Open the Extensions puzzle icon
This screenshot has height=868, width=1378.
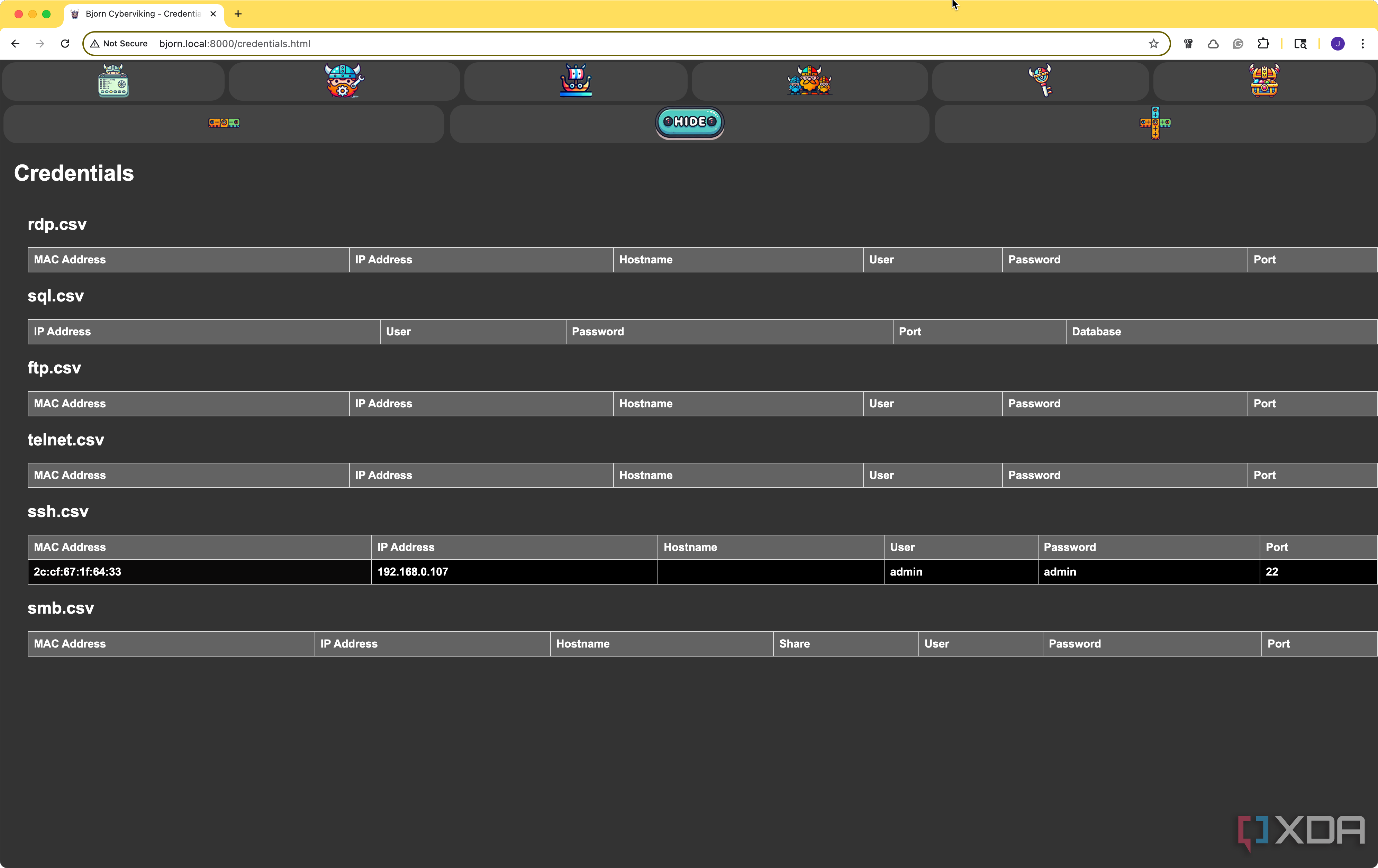coord(1263,44)
